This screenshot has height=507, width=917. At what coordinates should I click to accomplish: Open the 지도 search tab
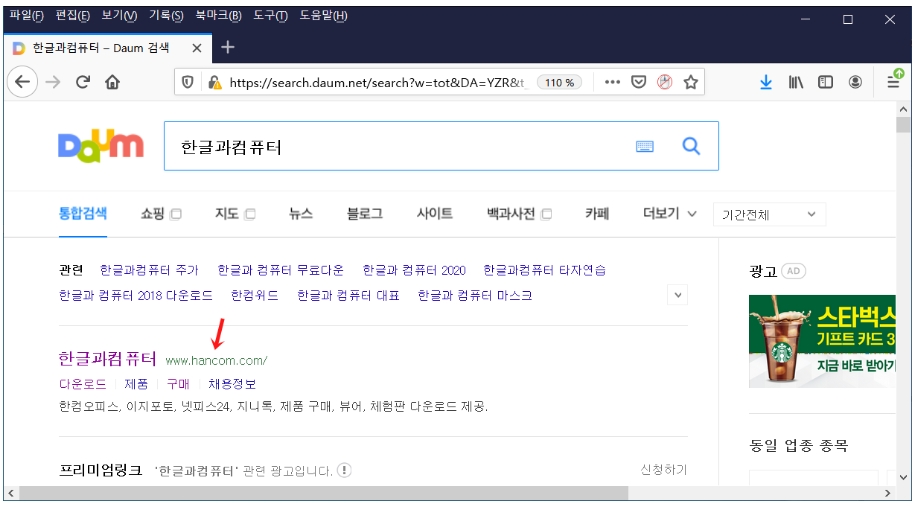pyautogui.click(x=226, y=213)
